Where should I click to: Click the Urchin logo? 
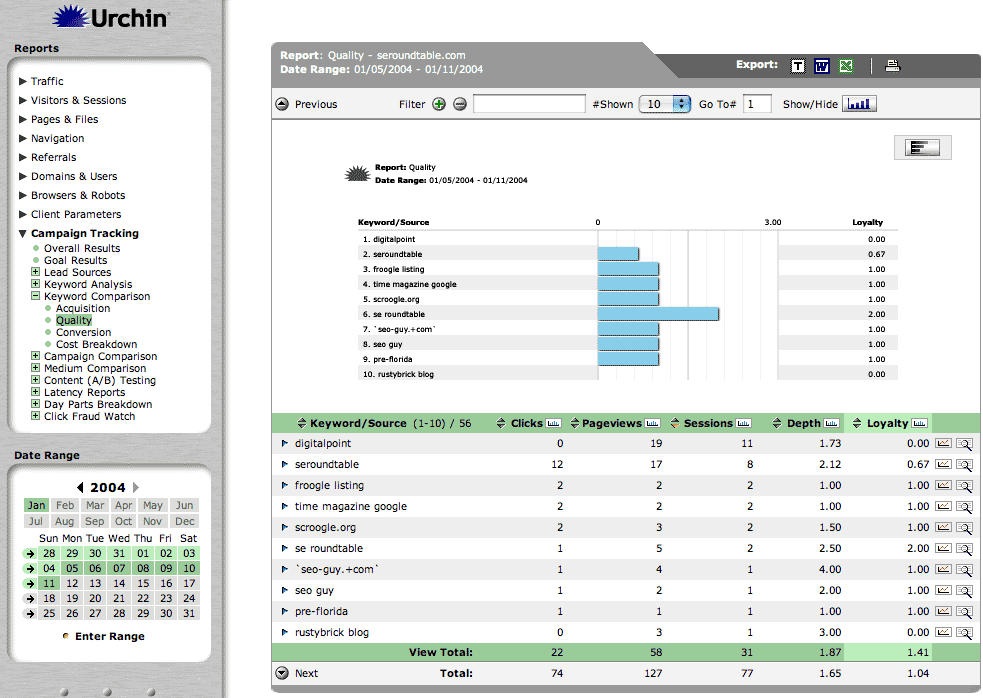110,17
